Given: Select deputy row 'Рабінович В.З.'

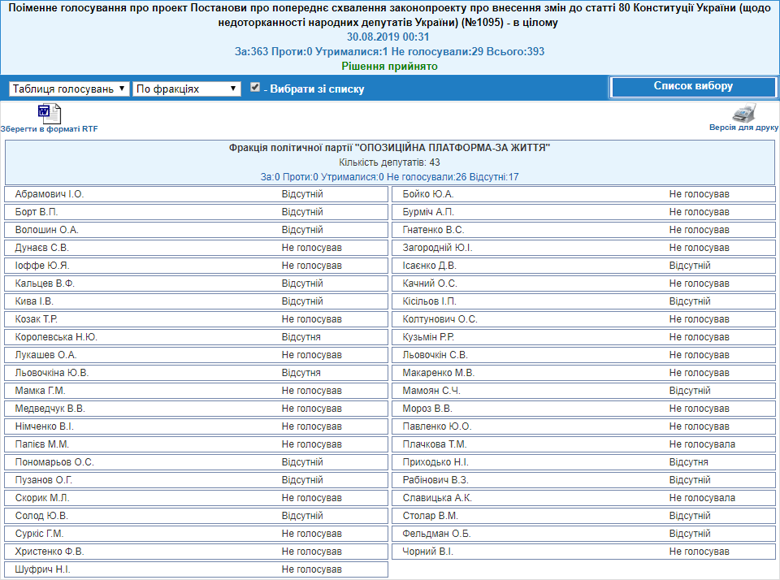Looking at the screenshot, I should coord(584,481).
